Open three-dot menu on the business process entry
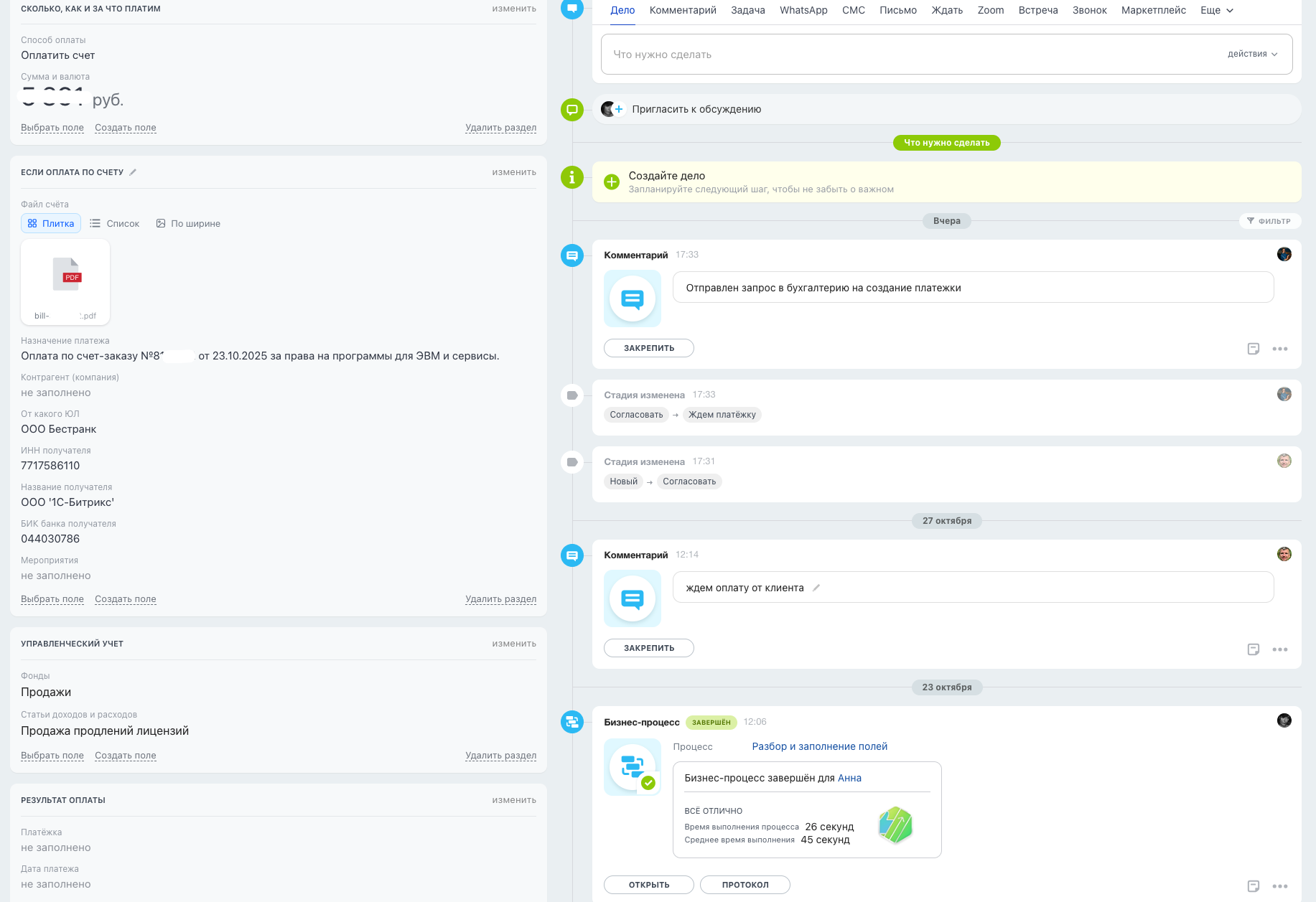The width and height of the screenshot is (1316, 902). 1279,886
